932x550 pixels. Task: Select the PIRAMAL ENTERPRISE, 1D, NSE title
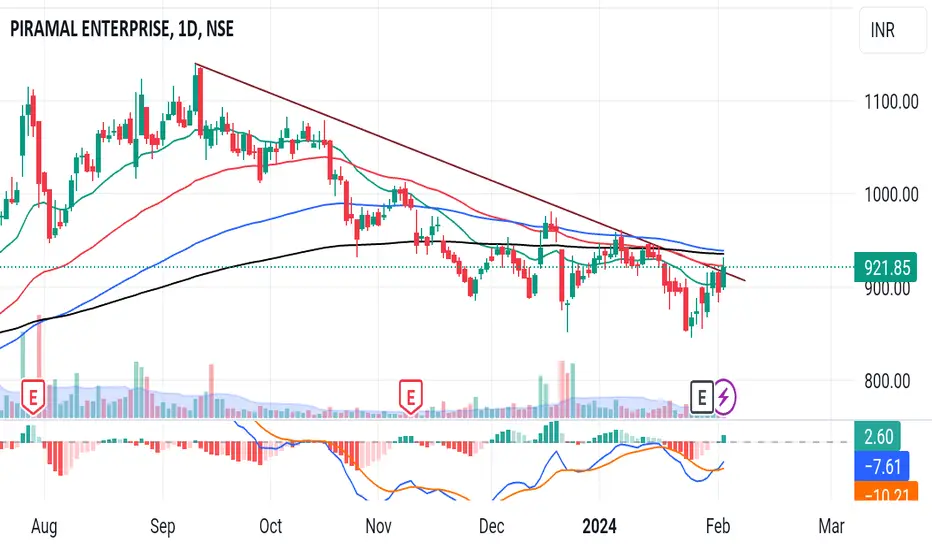point(122,29)
